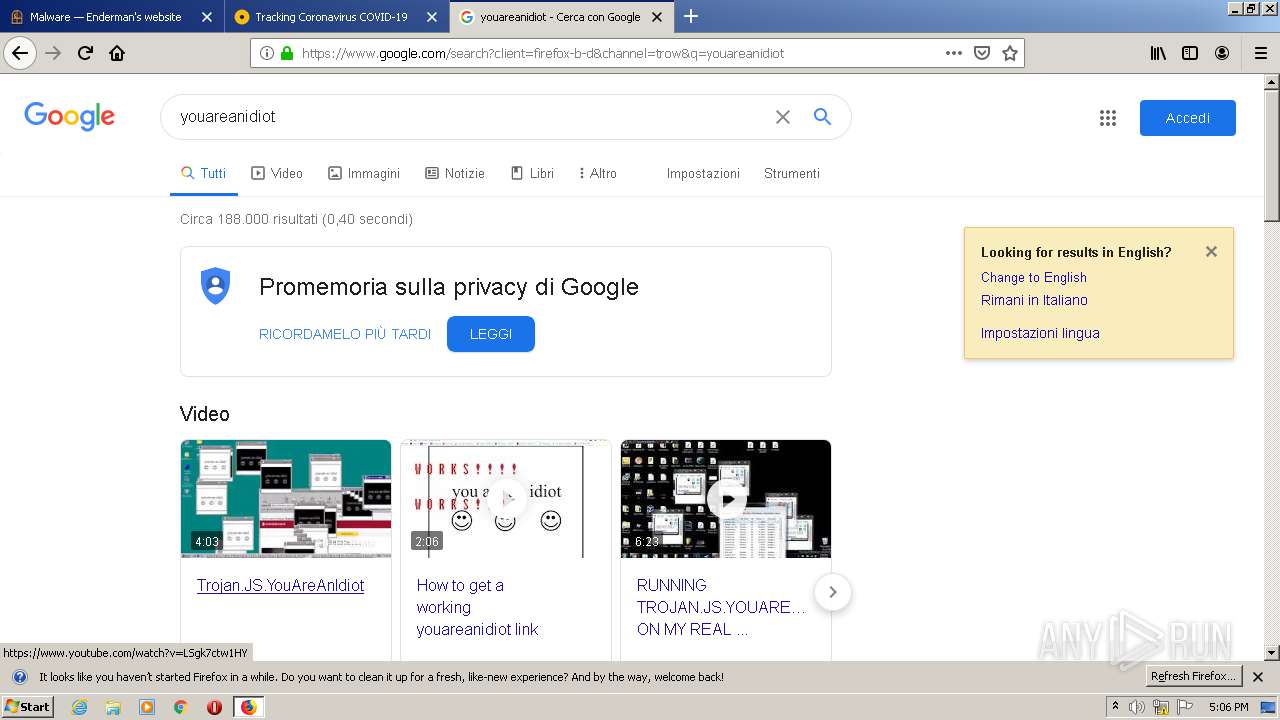Show sidebars icon in Firefox toolbar
This screenshot has height=720, width=1280.
point(1190,53)
